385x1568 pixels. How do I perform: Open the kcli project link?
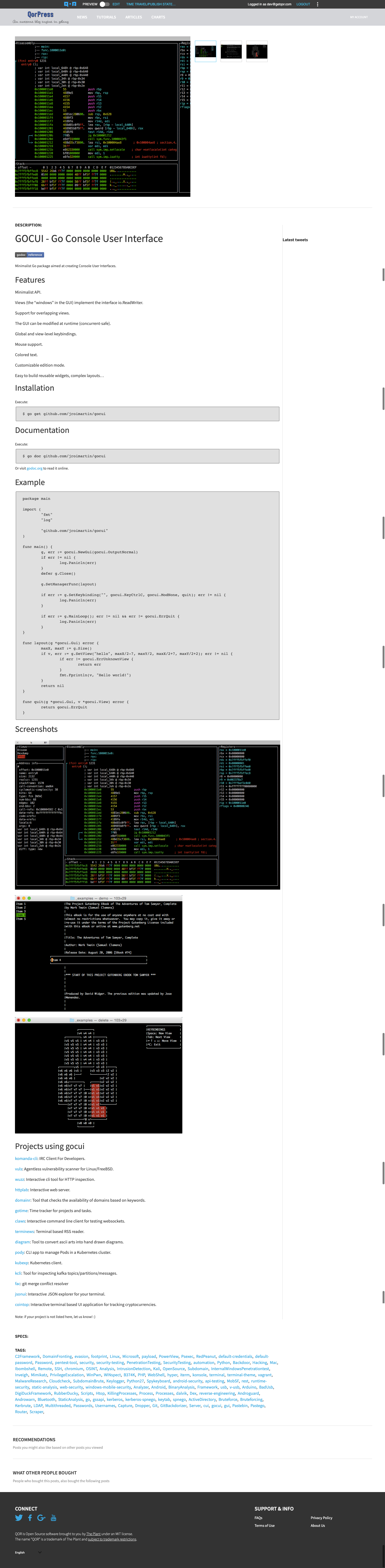point(18,1273)
